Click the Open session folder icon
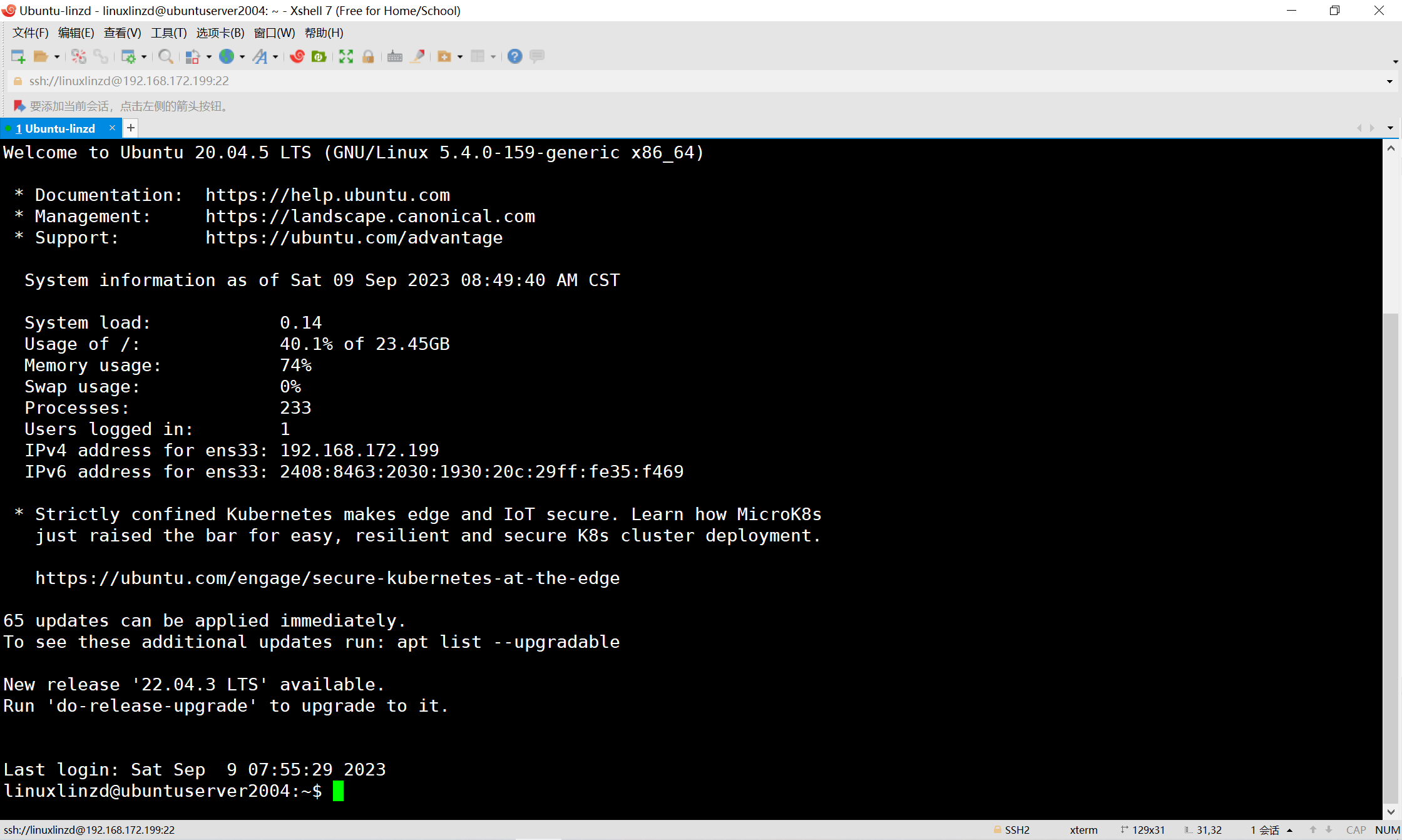 click(x=41, y=56)
